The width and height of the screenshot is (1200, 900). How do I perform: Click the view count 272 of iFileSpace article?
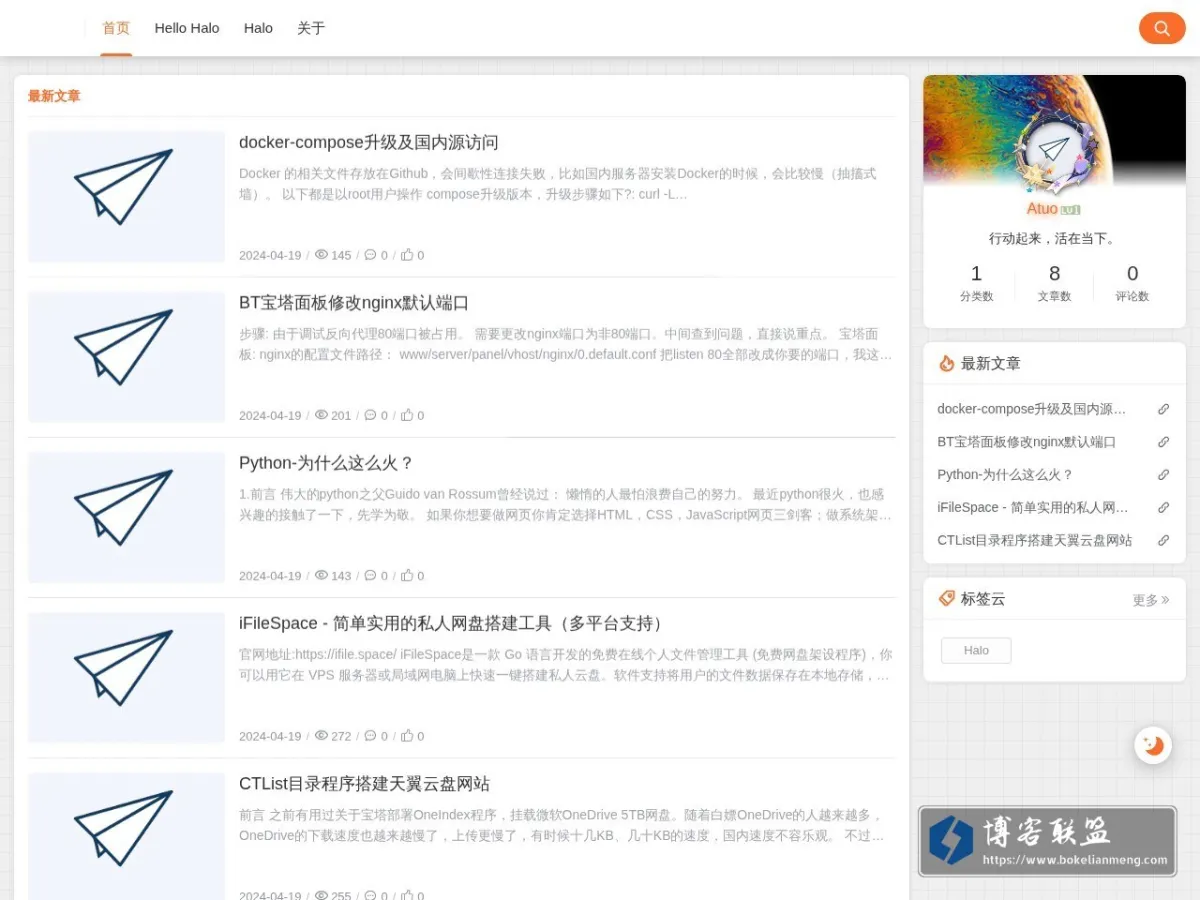click(x=341, y=736)
